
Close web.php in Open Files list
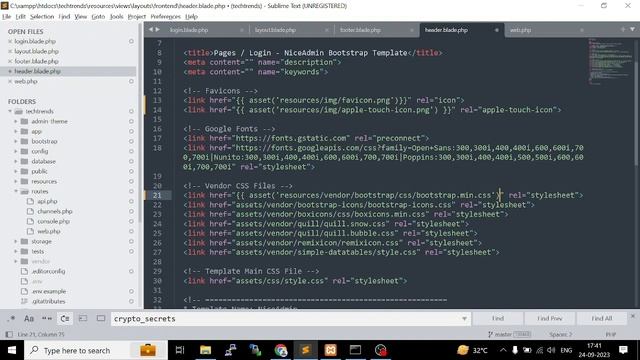tap(10, 81)
